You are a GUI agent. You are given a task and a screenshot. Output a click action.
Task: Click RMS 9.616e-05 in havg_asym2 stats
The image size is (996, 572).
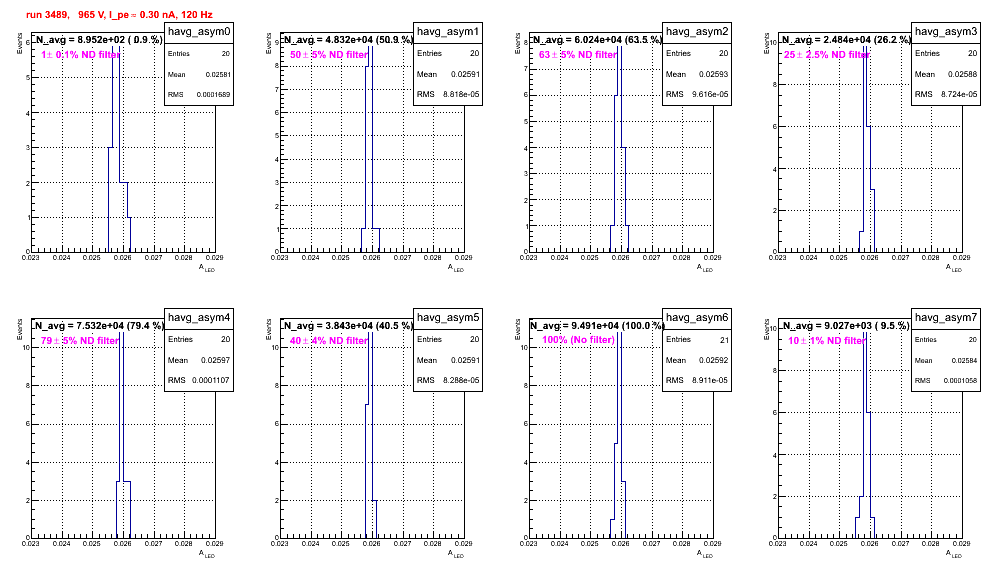pos(697,95)
